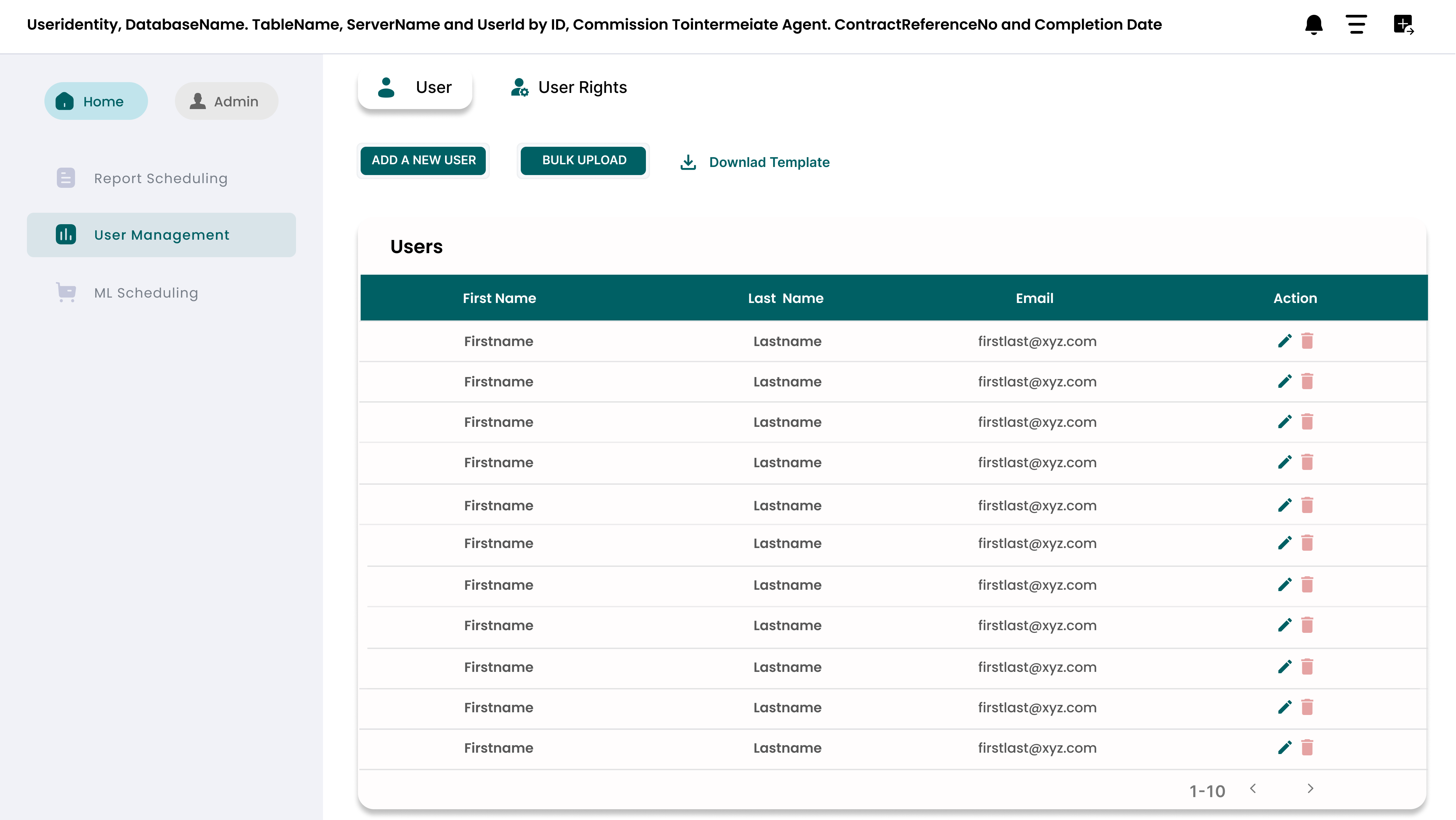Viewport: 1456px width, 820px height.
Task: Click the ADD A NEW USER button
Action: pyautogui.click(x=423, y=161)
